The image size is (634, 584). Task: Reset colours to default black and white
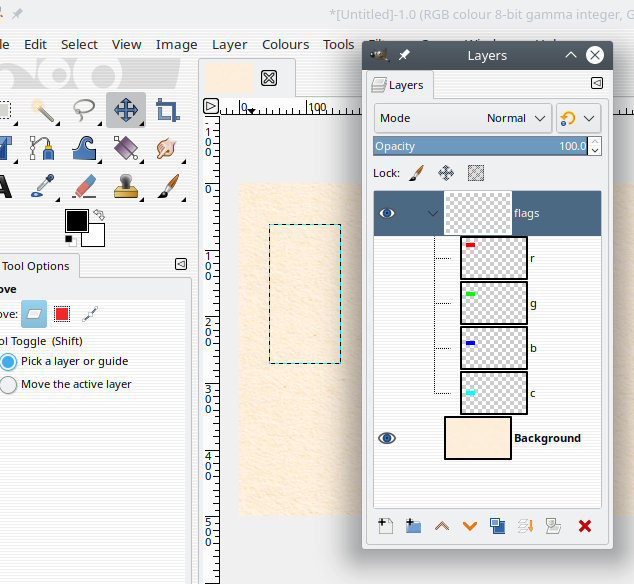(70, 241)
